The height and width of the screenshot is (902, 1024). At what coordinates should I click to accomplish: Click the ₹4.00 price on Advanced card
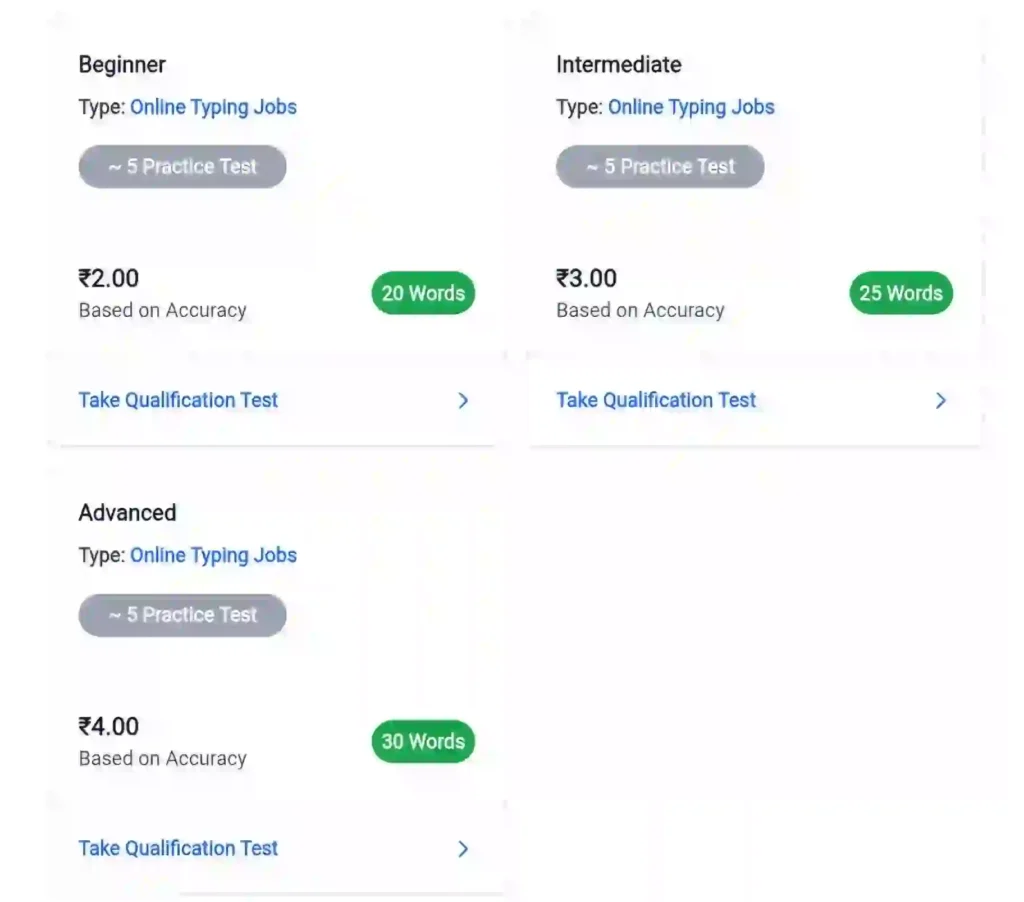click(x=109, y=726)
